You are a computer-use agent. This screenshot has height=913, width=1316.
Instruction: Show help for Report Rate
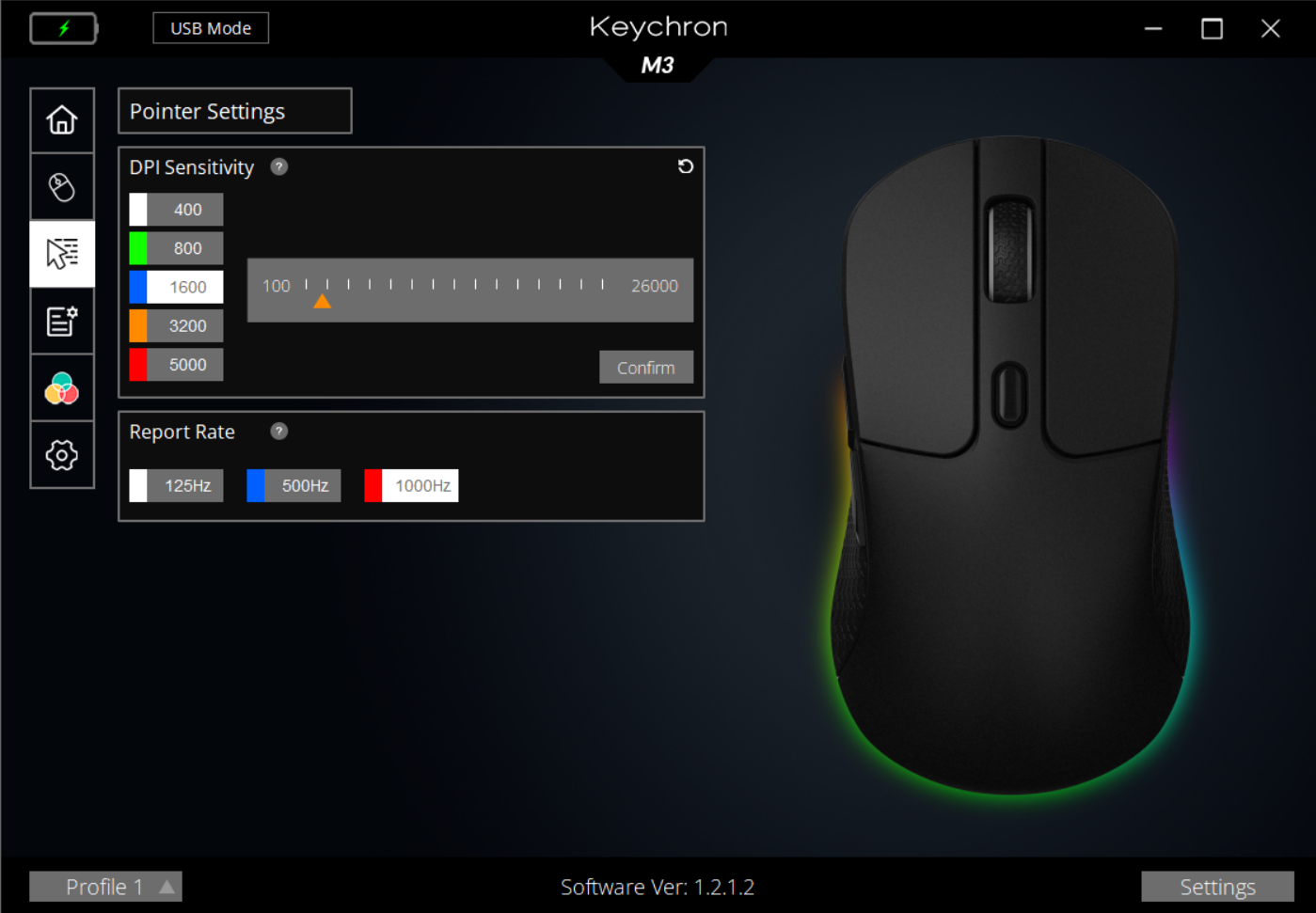tap(279, 431)
